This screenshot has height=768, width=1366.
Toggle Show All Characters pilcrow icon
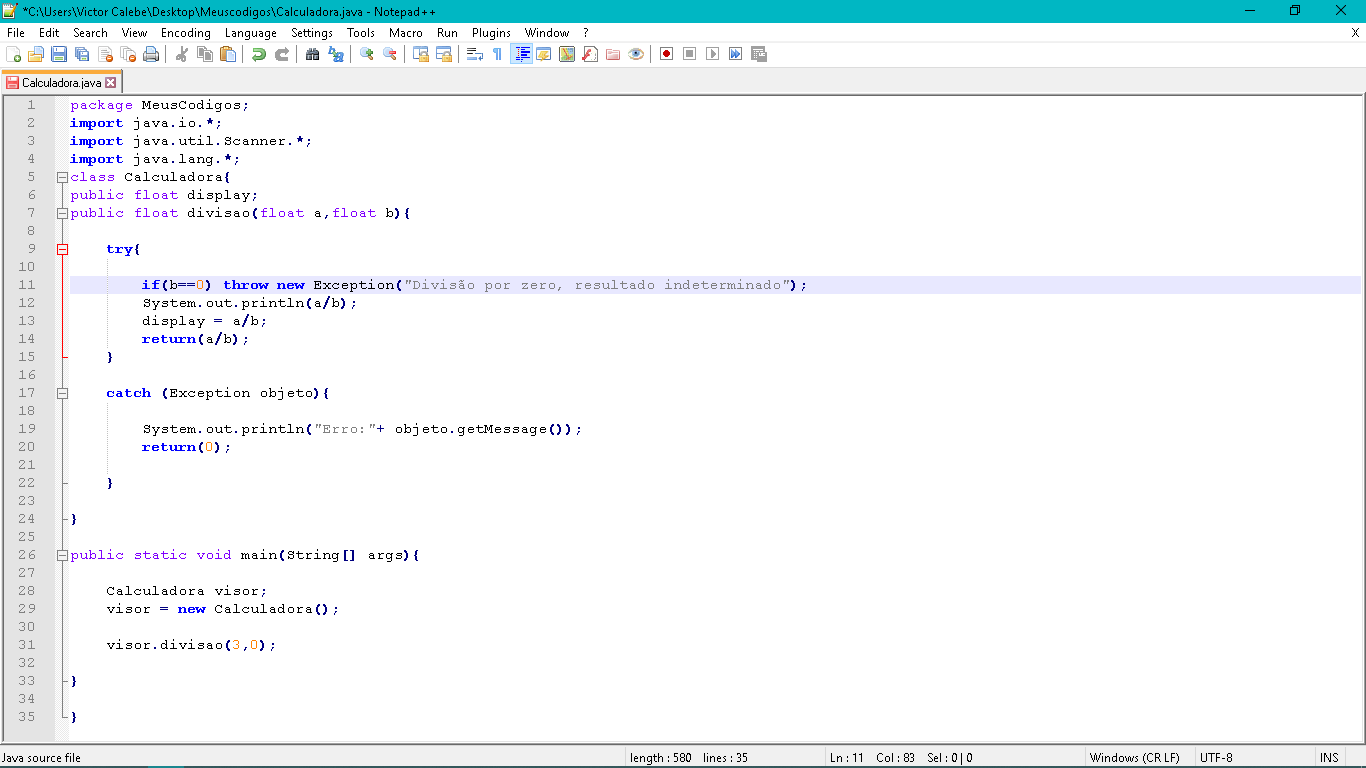[497, 54]
